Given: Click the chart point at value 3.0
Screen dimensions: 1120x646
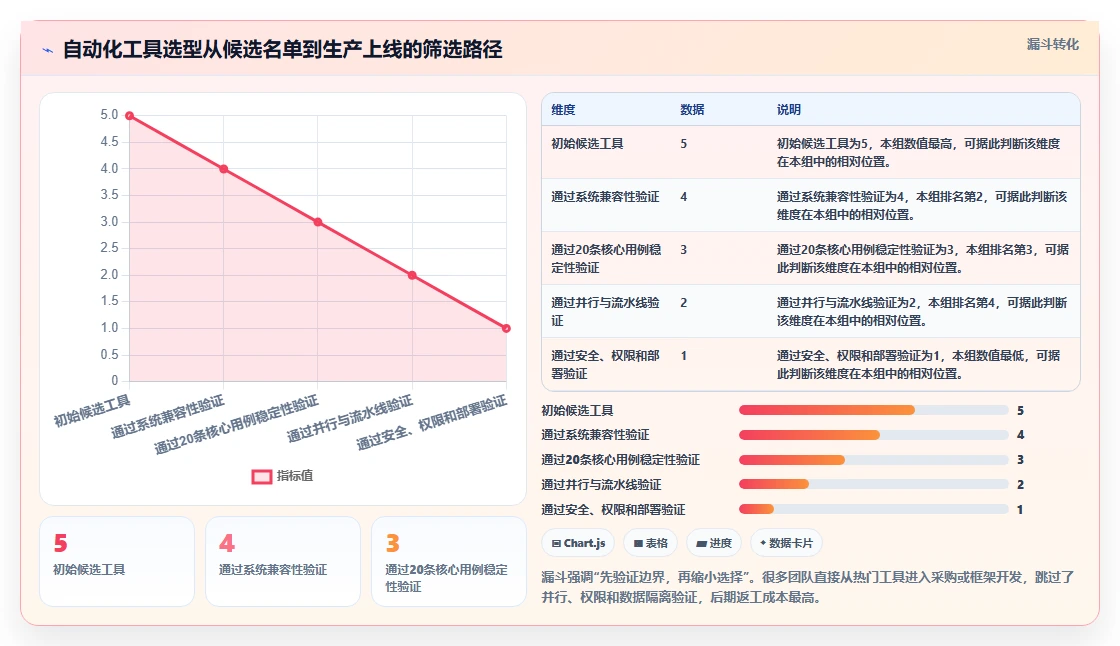Looking at the screenshot, I should coord(318,222).
